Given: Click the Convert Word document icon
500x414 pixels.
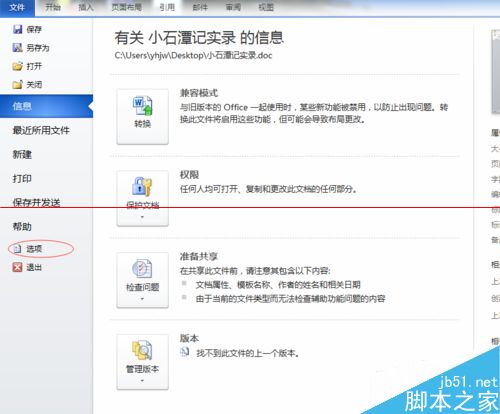Looking at the screenshot, I should pos(143,106).
